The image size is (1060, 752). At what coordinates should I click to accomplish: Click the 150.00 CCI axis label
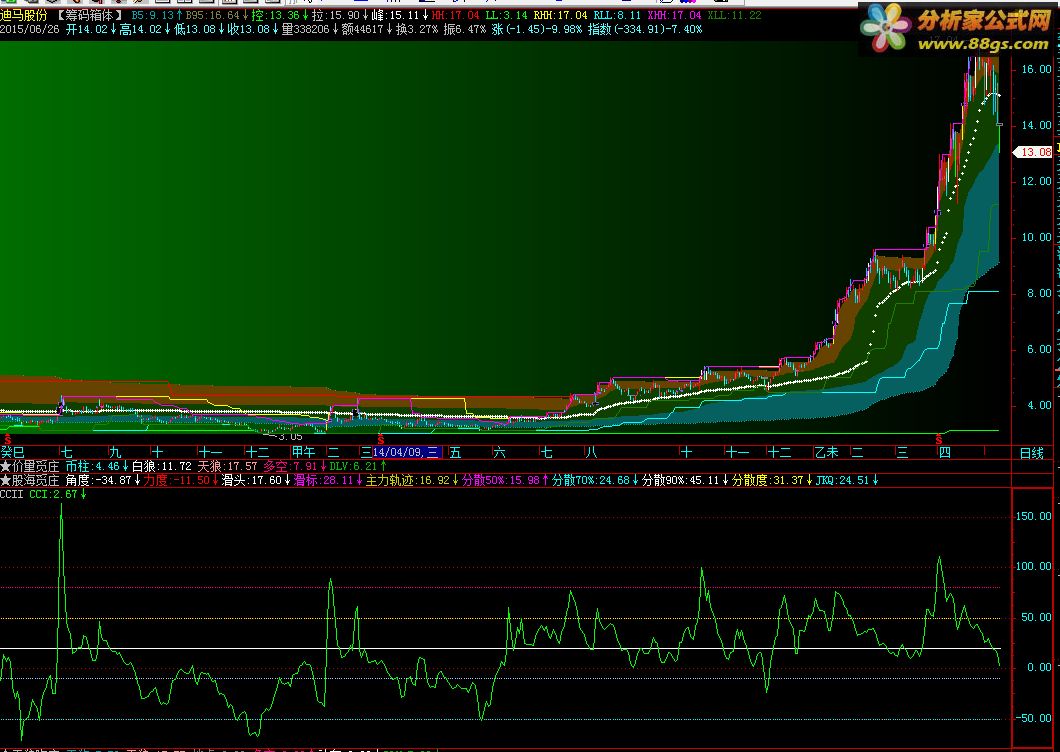pos(1034,516)
